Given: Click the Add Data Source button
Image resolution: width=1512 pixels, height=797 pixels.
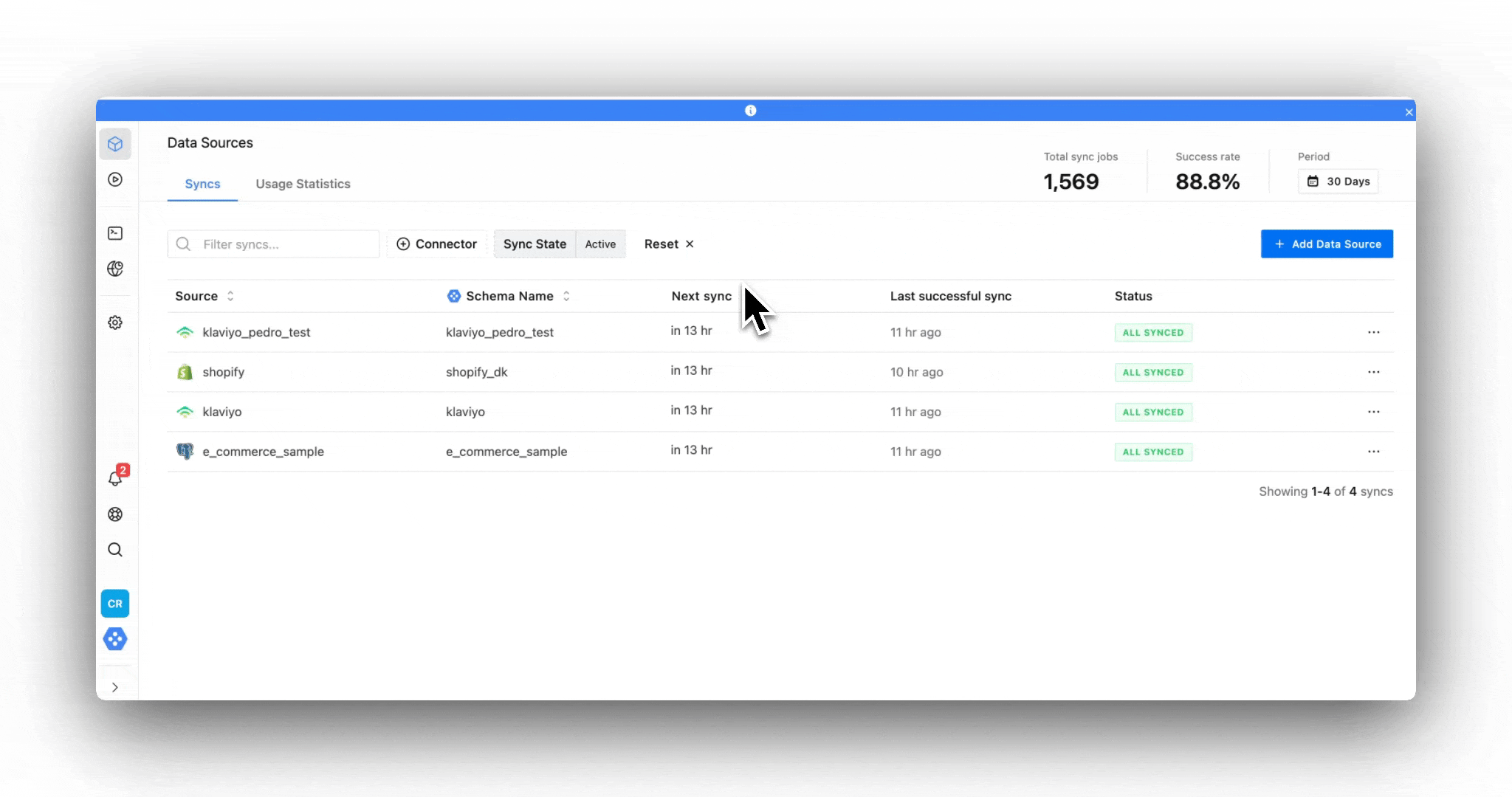Looking at the screenshot, I should [x=1326, y=244].
